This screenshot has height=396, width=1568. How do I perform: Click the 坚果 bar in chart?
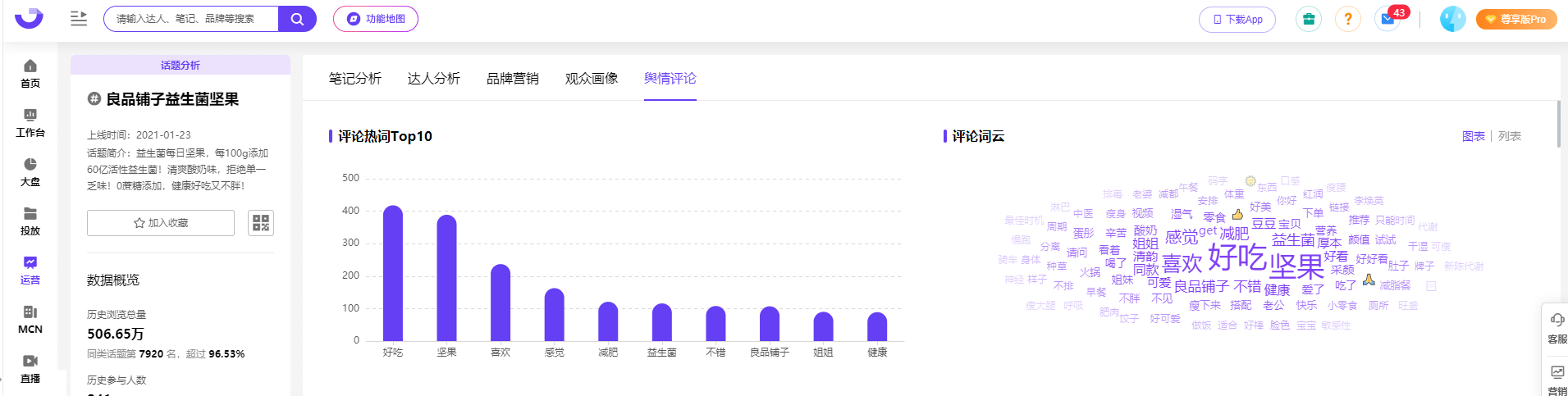coord(446,278)
